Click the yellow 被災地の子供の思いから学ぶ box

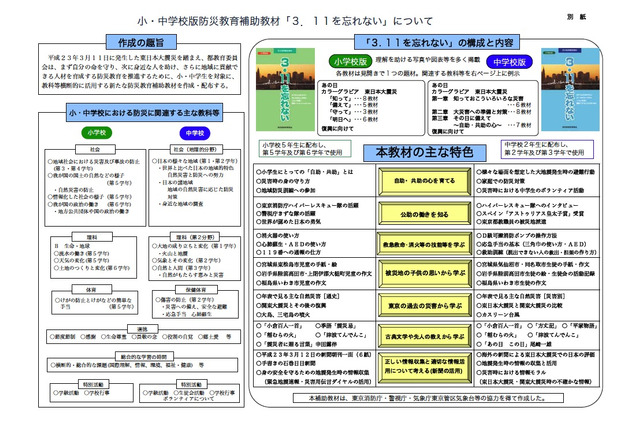tap(424, 273)
